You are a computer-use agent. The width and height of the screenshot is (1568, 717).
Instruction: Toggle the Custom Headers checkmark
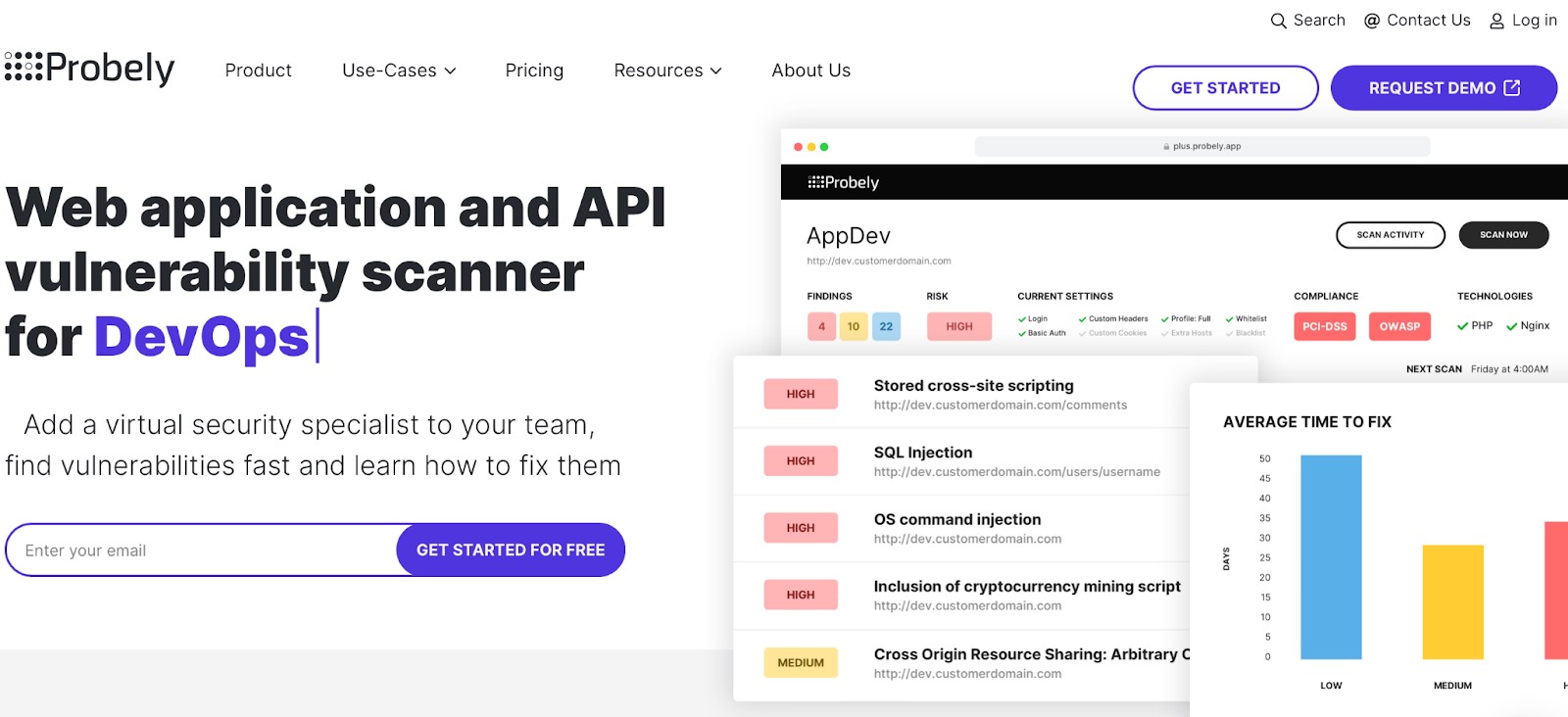(x=1083, y=319)
